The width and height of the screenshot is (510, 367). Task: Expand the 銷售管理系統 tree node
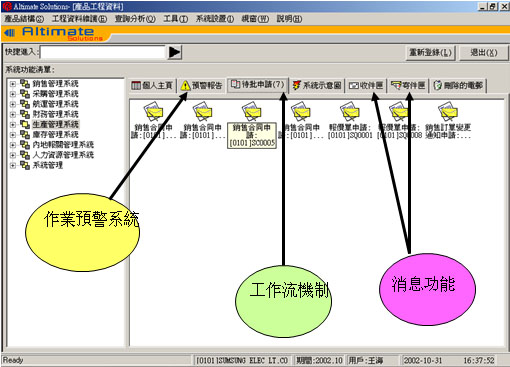[x=13, y=84]
